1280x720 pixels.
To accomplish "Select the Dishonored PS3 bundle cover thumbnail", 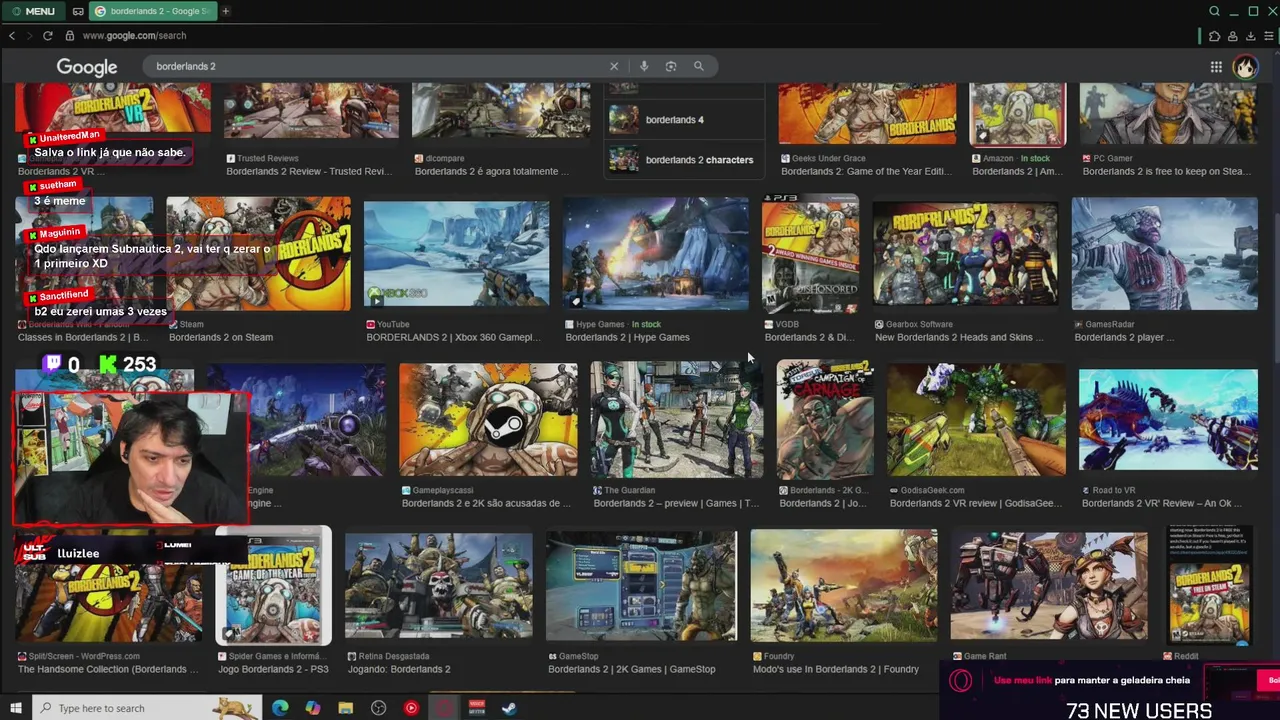I will [810, 254].
